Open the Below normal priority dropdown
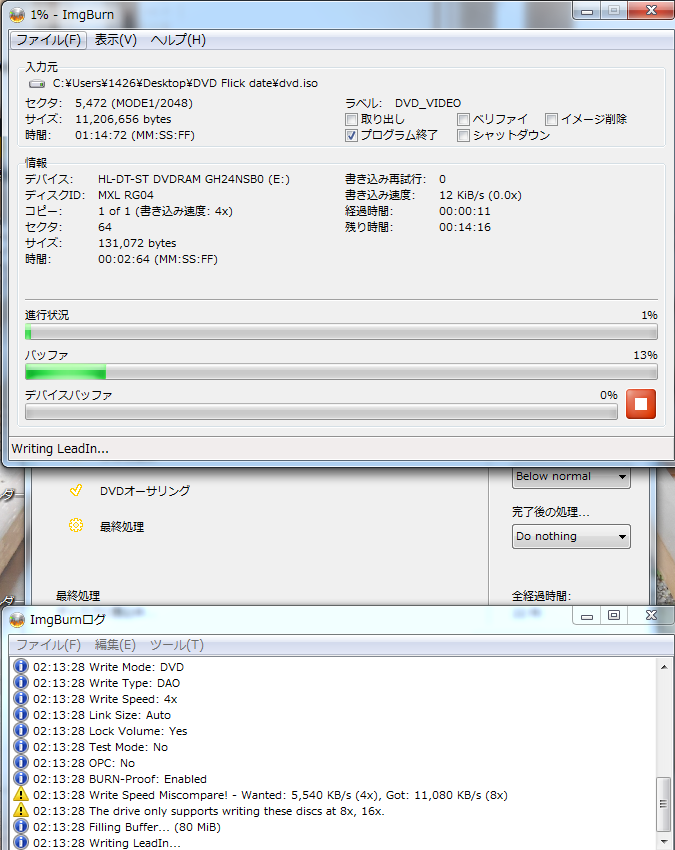Screen dimensions: 675x850 point(571,476)
